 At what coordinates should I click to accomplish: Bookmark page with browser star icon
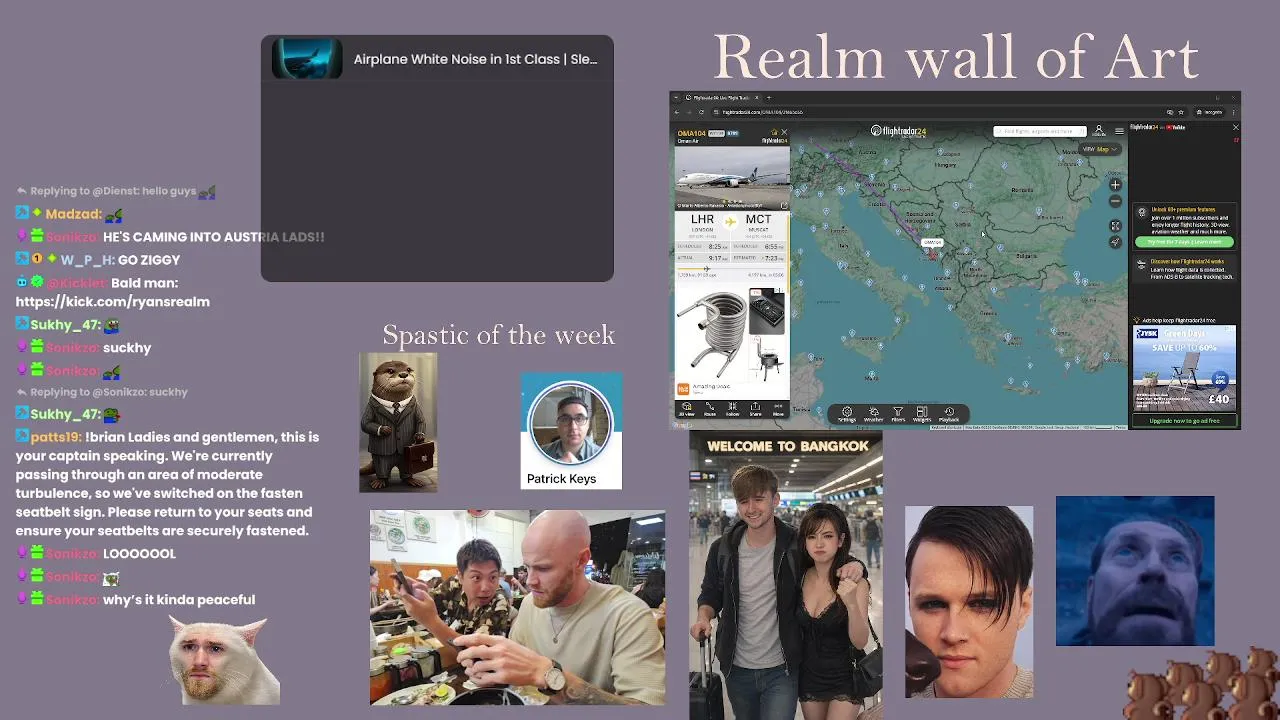click(1181, 112)
